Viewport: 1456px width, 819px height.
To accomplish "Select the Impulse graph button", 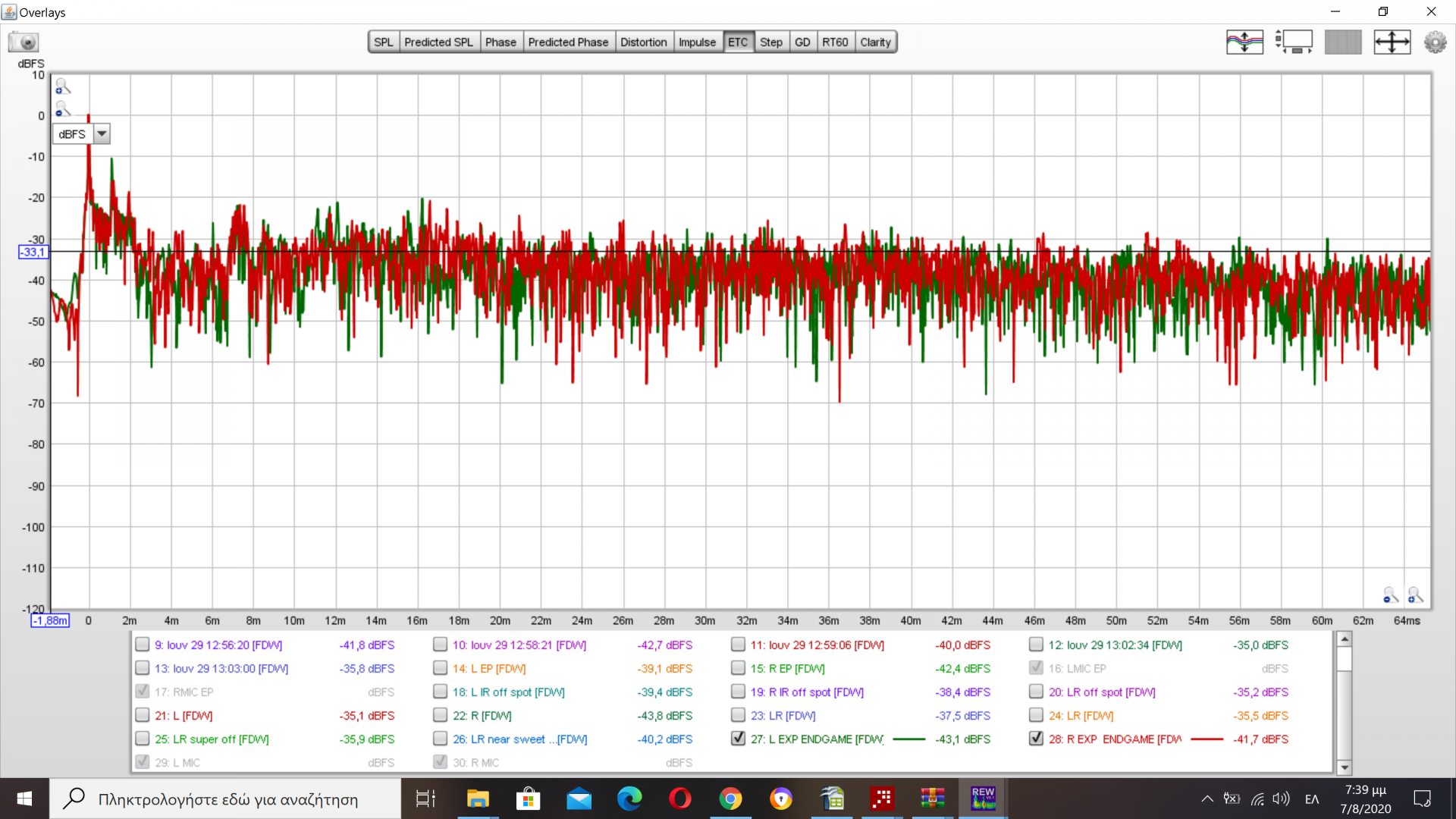I will (x=696, y=42).
